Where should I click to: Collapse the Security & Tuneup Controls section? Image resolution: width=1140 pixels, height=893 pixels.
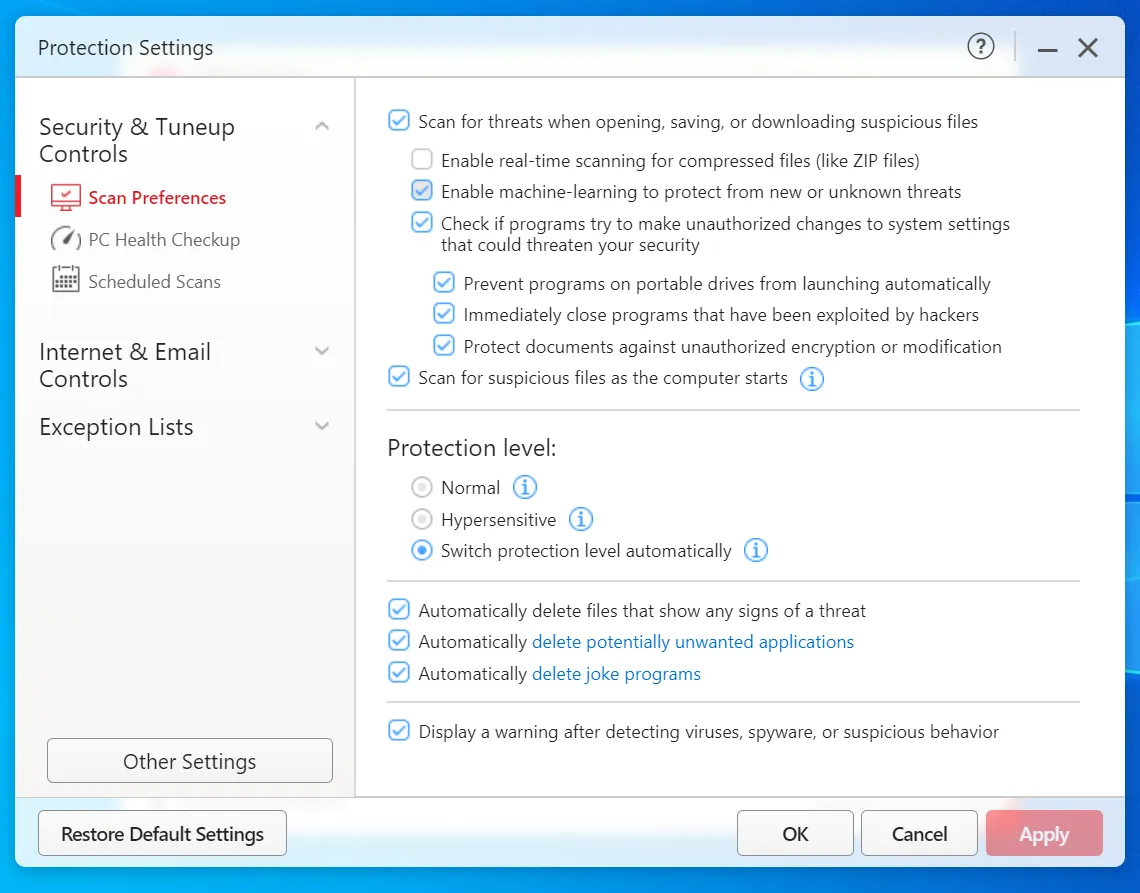pyautogui.click(x=322, y=126)
